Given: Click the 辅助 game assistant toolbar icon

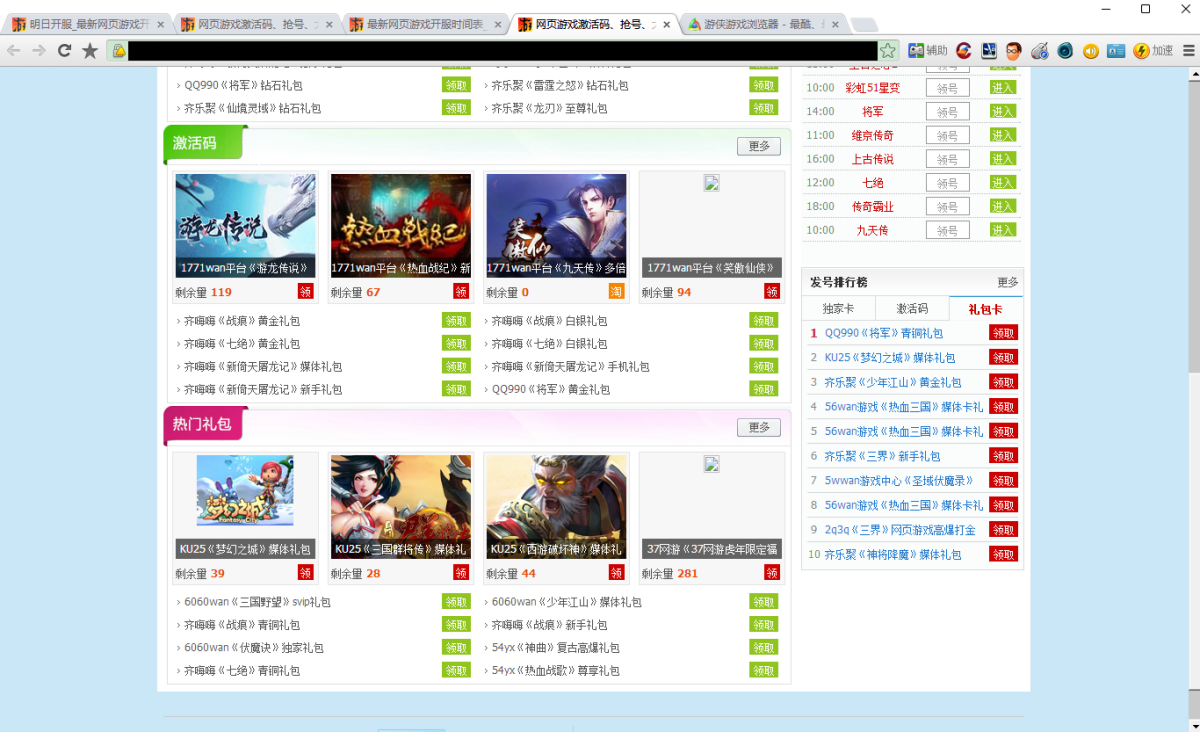Looking at the screenshot, I should click(926, 50).
